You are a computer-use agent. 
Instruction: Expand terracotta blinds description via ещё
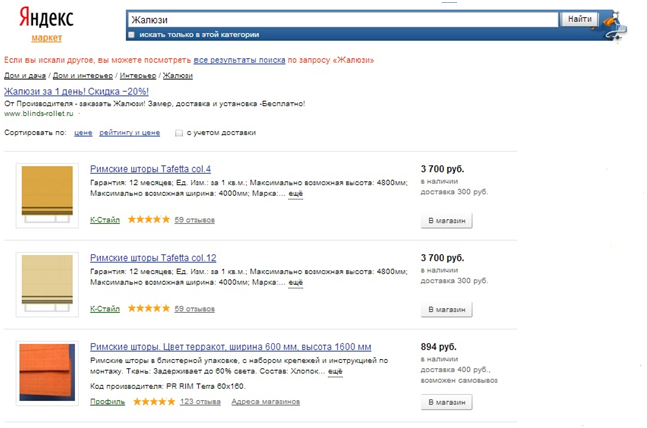[x=335, y=371]
